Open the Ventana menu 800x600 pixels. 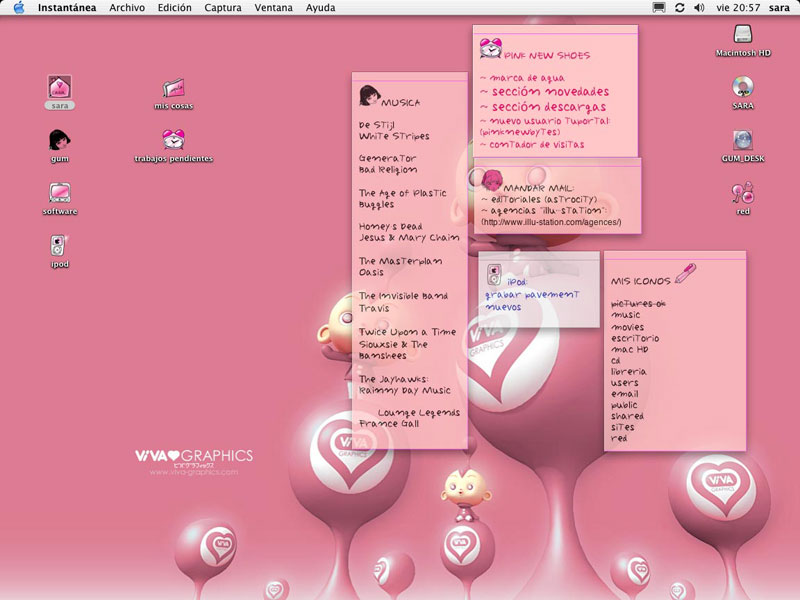(x=274, y=7)
